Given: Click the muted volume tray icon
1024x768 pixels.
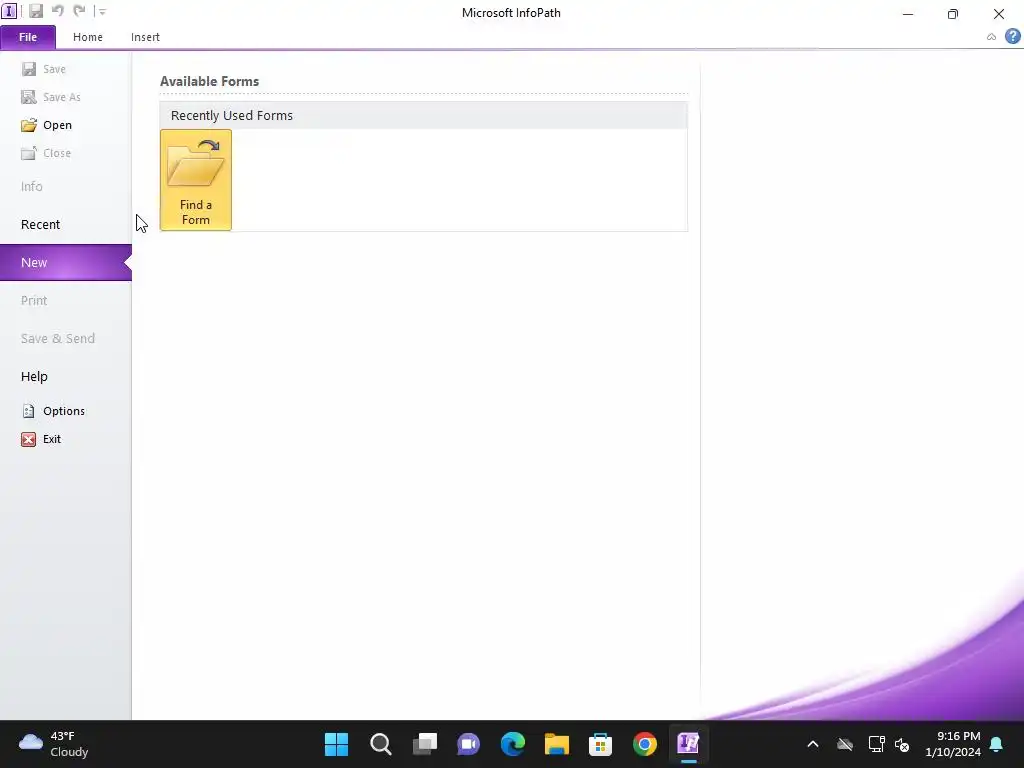Looking at the screenshot, I should click(x=903, y=744).
